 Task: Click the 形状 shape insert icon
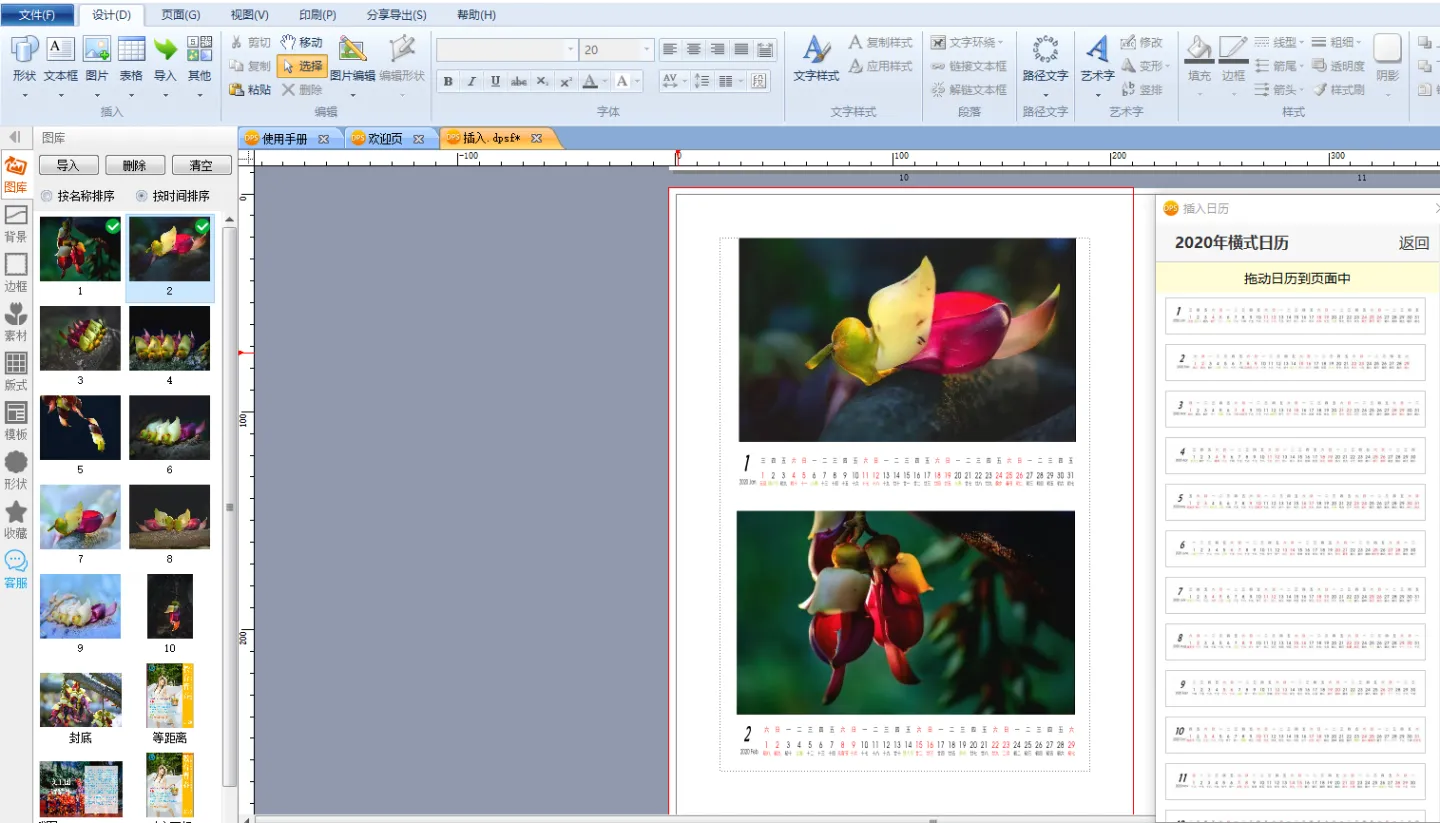24,52
